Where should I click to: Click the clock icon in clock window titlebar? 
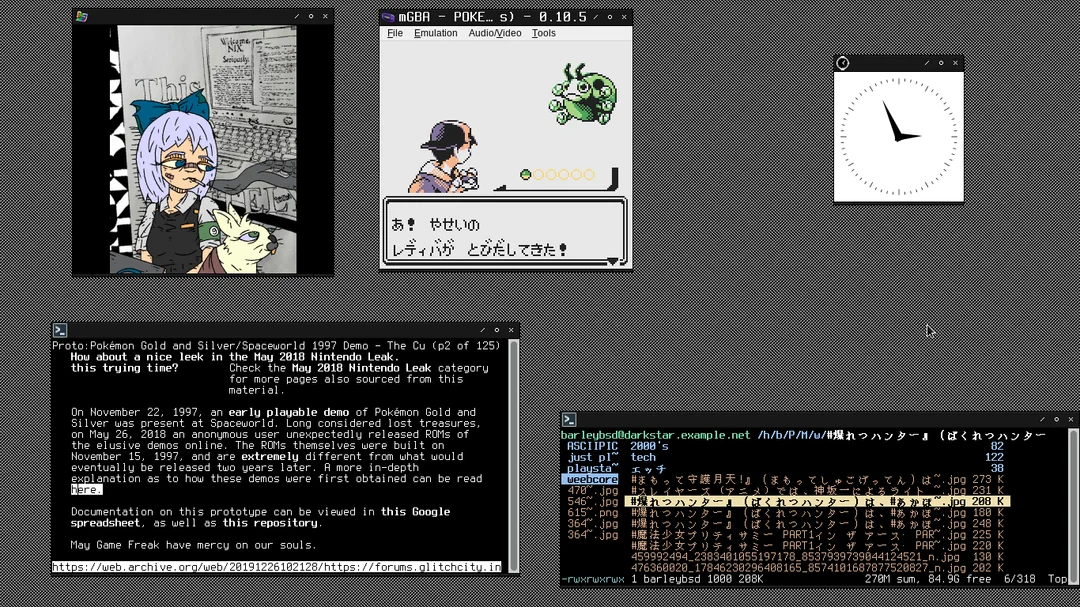842,63
